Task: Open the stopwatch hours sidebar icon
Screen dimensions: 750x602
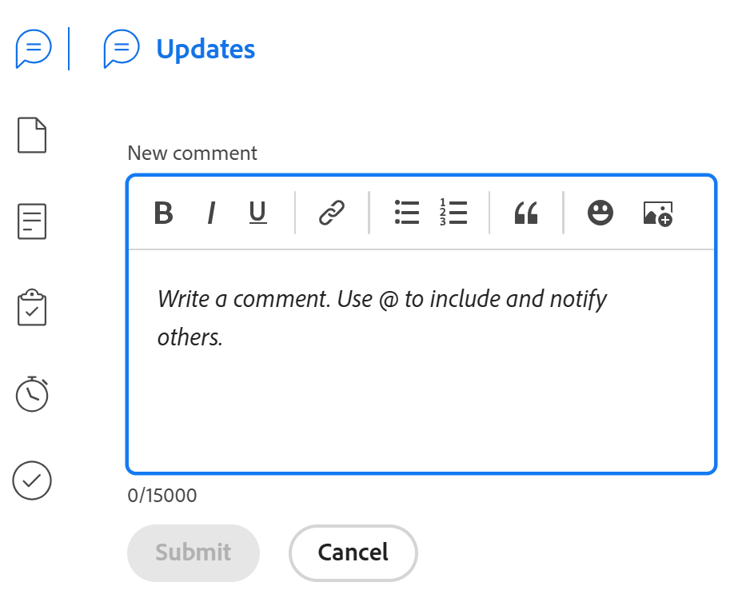Action: click(x=32, y=394)
